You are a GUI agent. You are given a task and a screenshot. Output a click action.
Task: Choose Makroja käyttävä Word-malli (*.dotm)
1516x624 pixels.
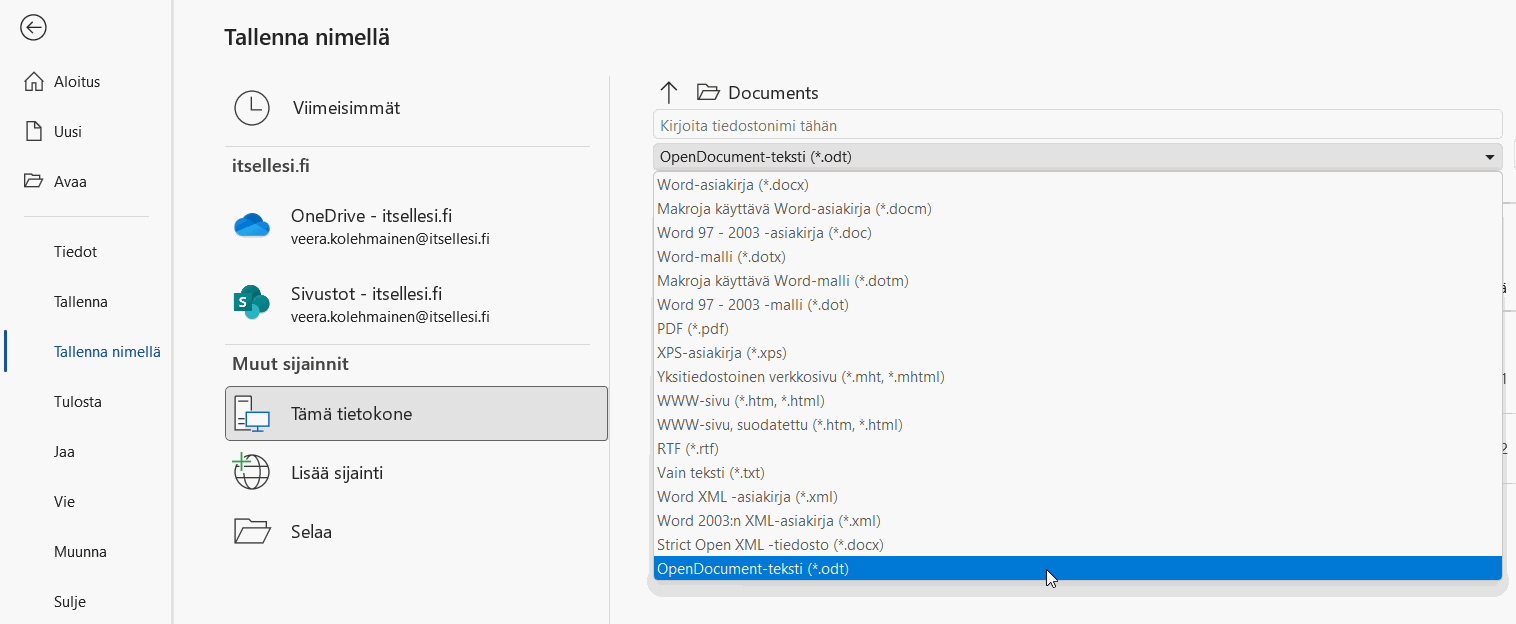point(1078,281)
